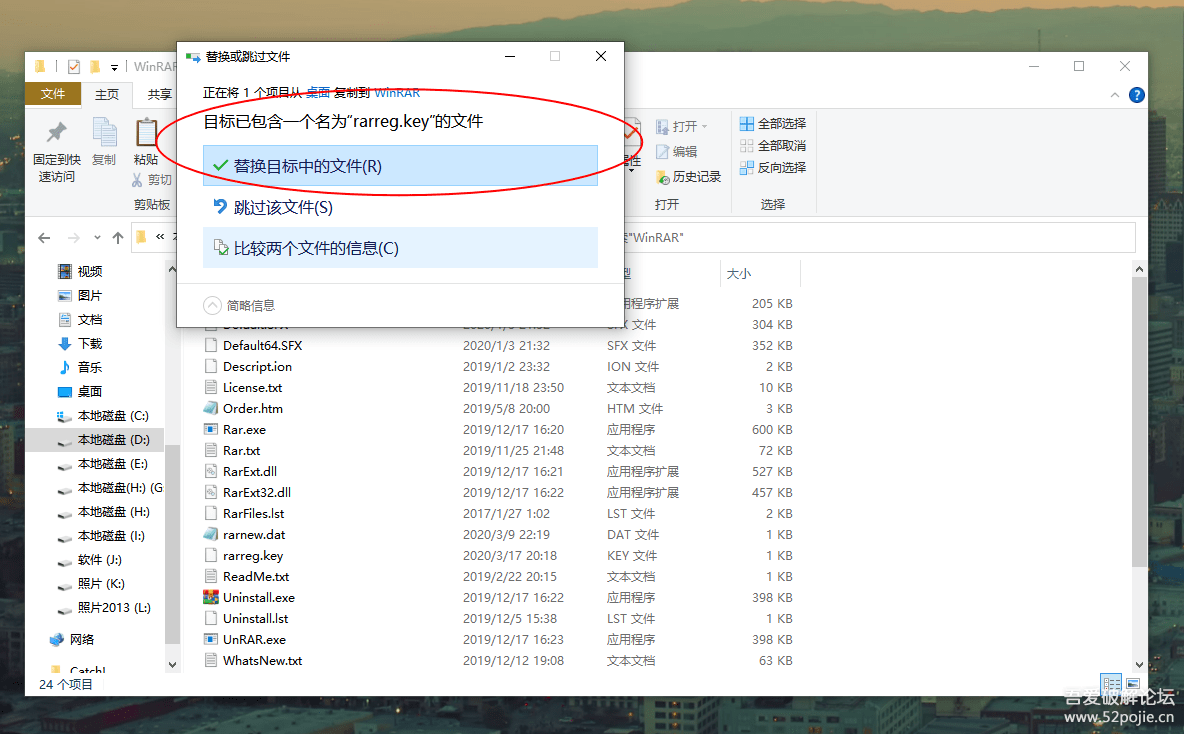Select file rarreg.key
The height and width of the screenshot is (734, 1184).
(x=253, y=555)
